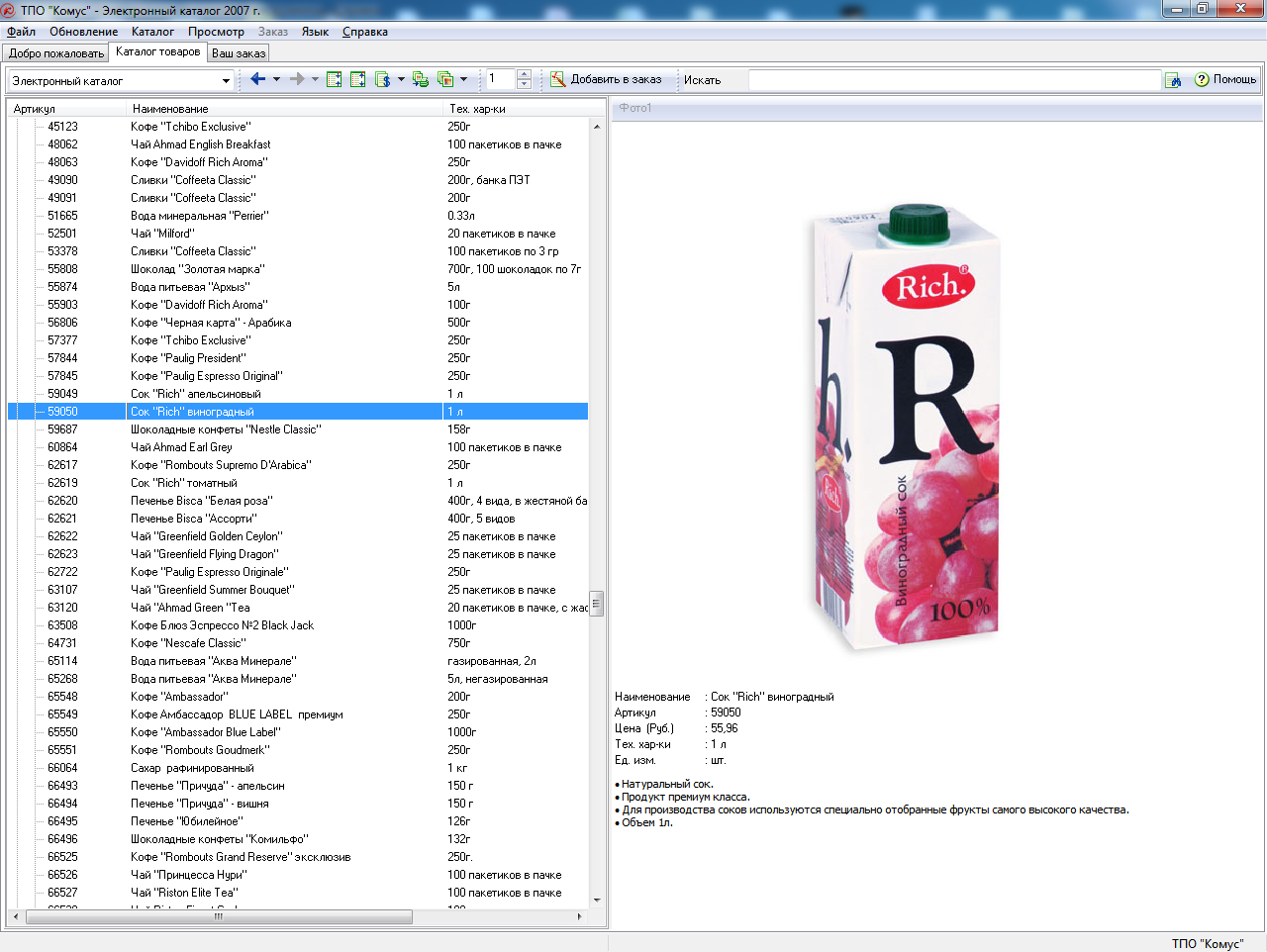The width and height of the screenshot is (1267, 952).
Task: Click the Rich grape juice product photo
Action: 907,426
